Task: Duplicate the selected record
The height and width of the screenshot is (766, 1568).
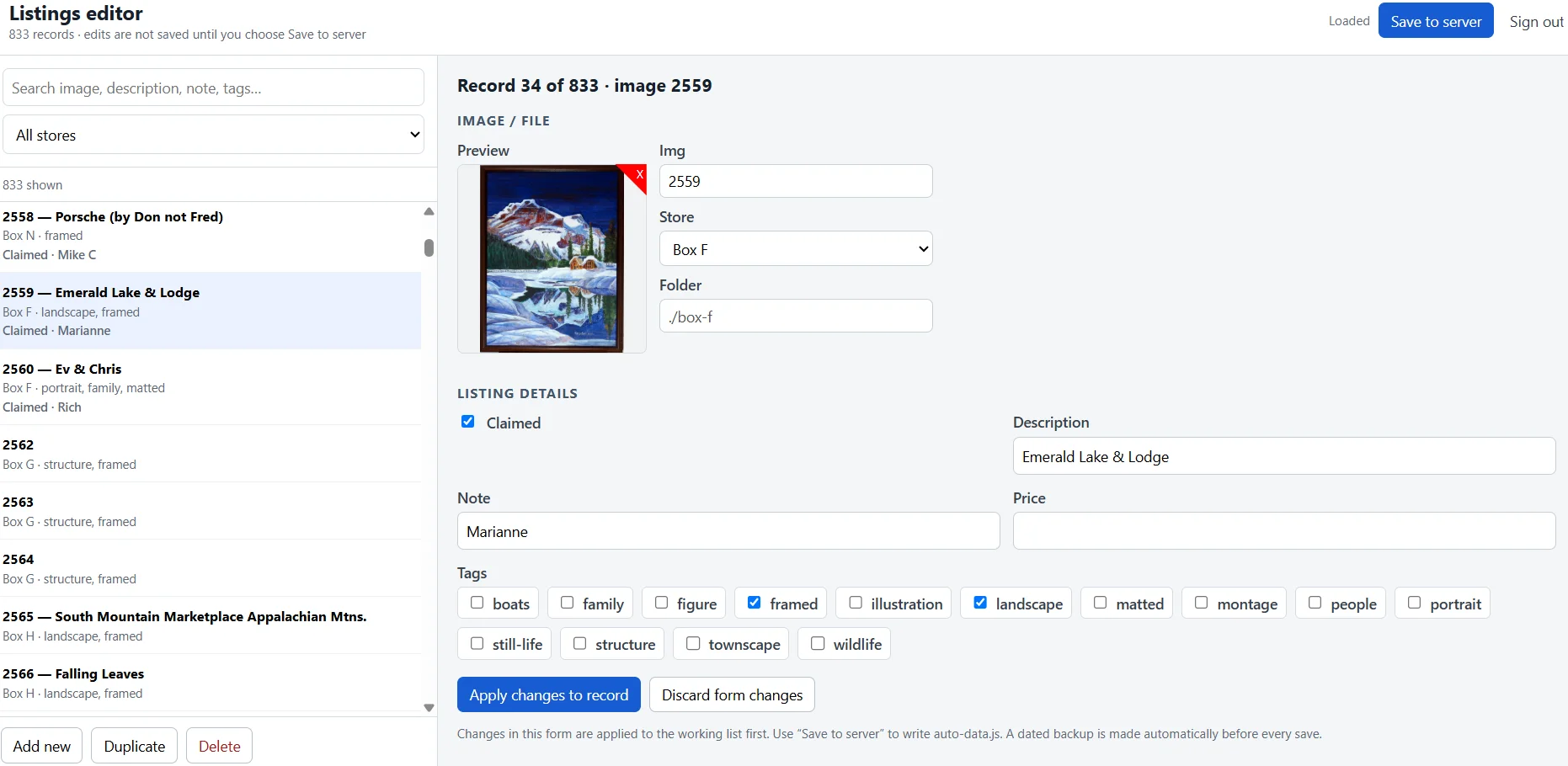Action: [134, 746]
